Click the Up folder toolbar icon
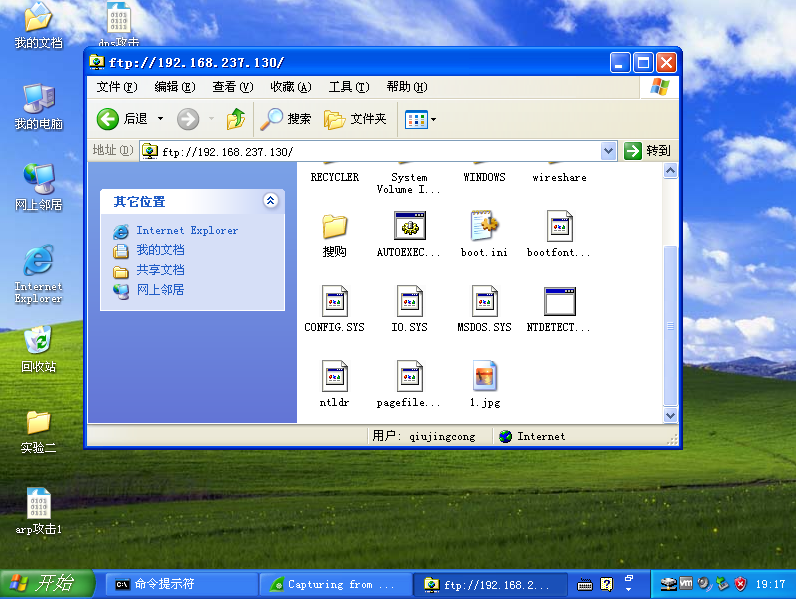 coord(236,119)
